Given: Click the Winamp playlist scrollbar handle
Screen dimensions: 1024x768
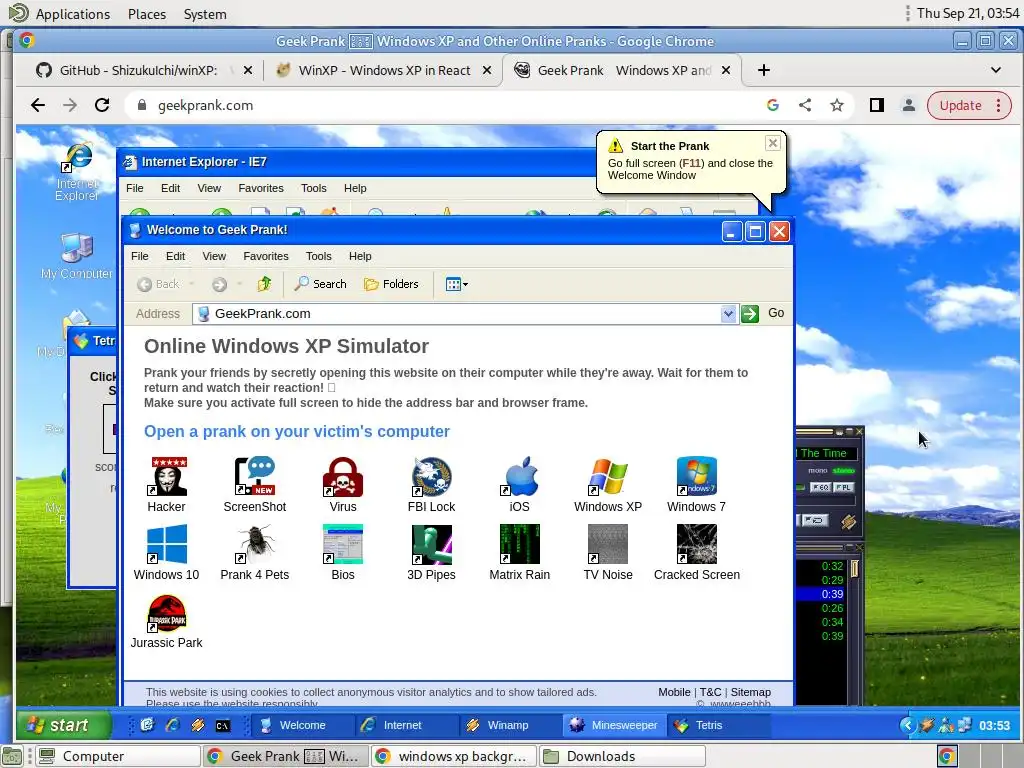Looking at the screenshot, I should [854, 568].
